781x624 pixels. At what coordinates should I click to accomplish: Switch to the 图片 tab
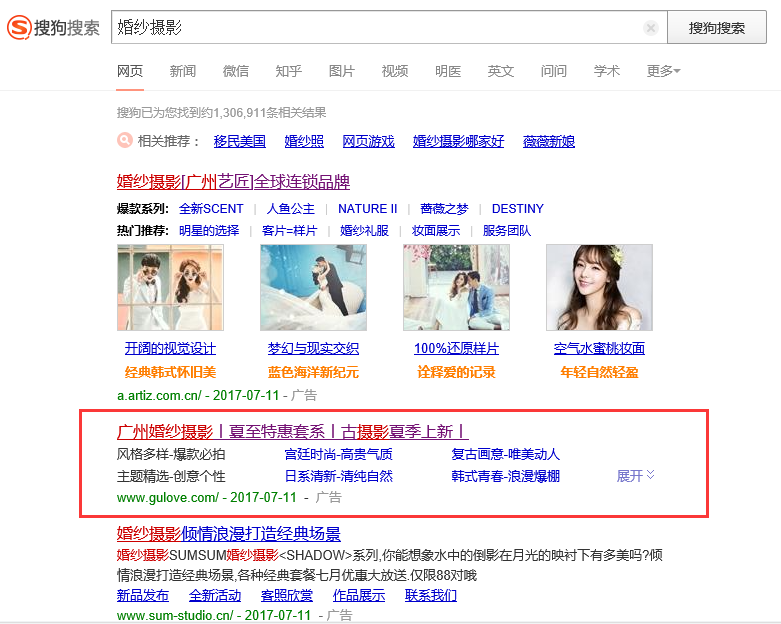click(342, 71)
